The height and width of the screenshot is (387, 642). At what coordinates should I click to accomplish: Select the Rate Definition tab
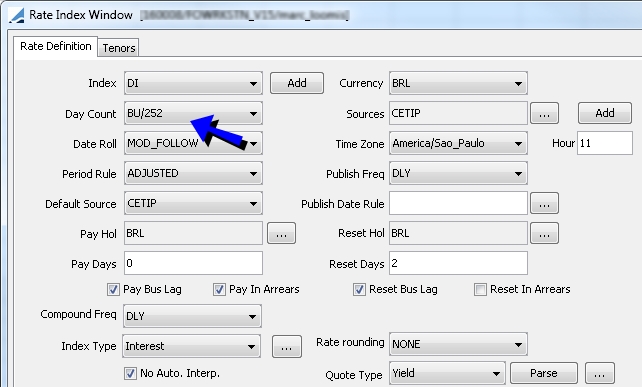tap(56, 46)
